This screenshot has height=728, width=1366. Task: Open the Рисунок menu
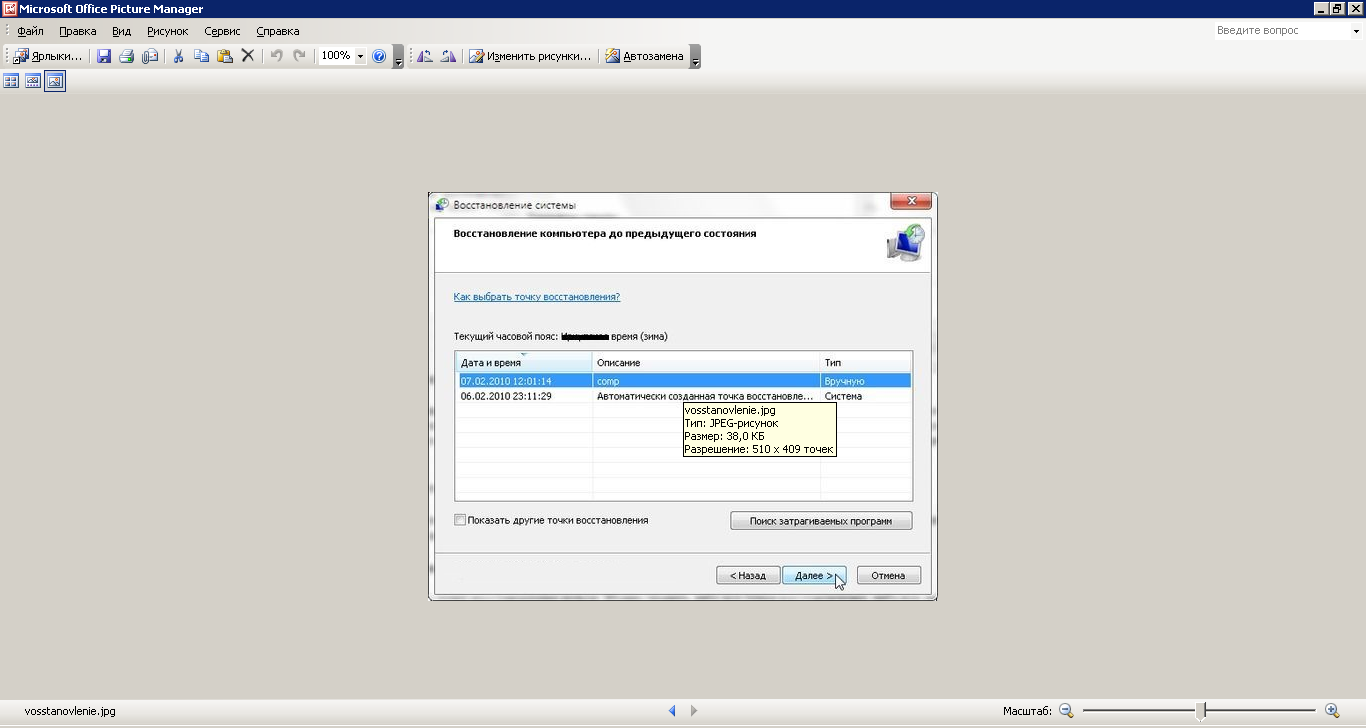(x=167, y=31)
